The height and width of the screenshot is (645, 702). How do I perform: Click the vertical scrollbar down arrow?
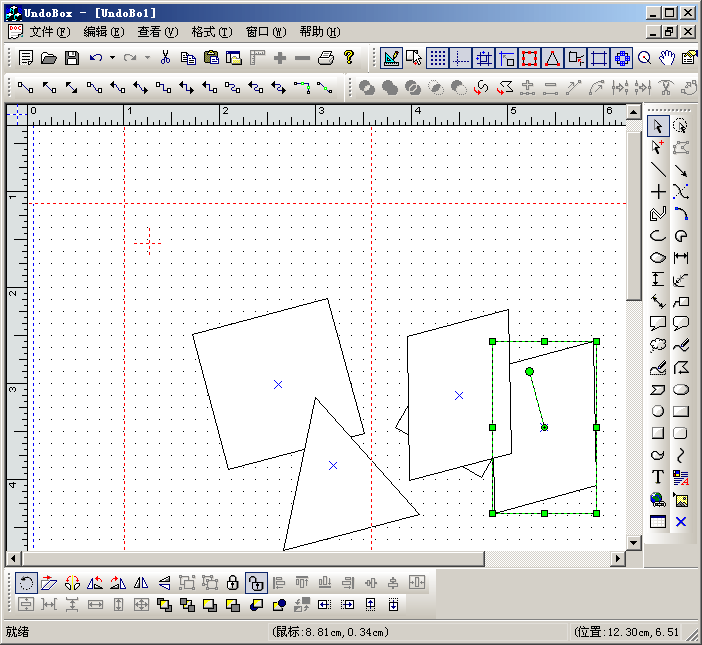pyautogui.click(x=633, y=542)
